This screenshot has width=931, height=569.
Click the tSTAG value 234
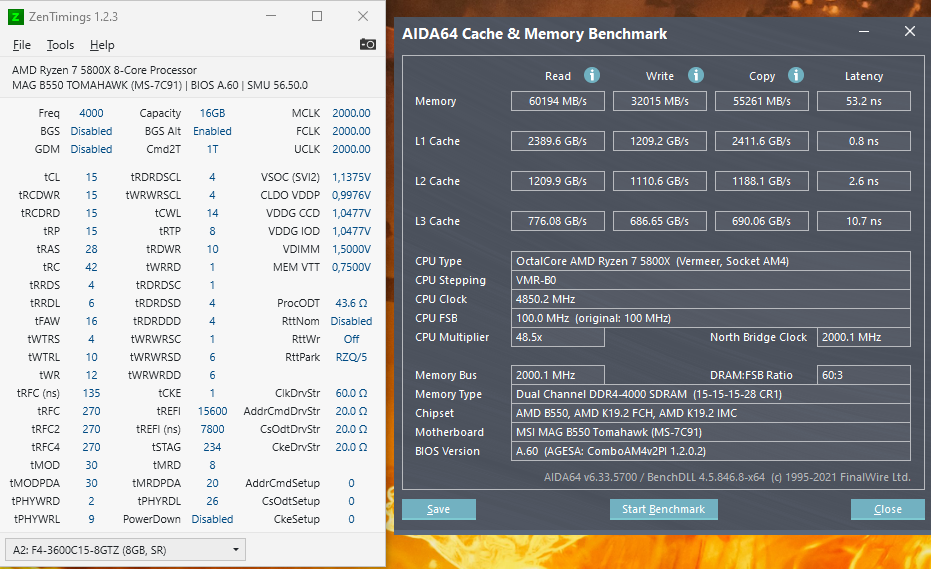pos(212,447)
